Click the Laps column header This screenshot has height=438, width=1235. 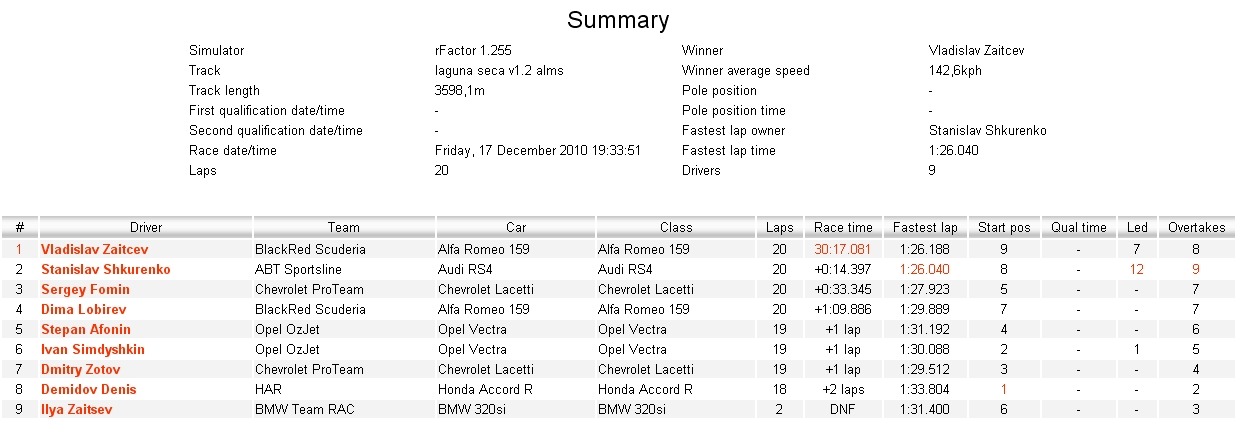(x=779, y=228)
